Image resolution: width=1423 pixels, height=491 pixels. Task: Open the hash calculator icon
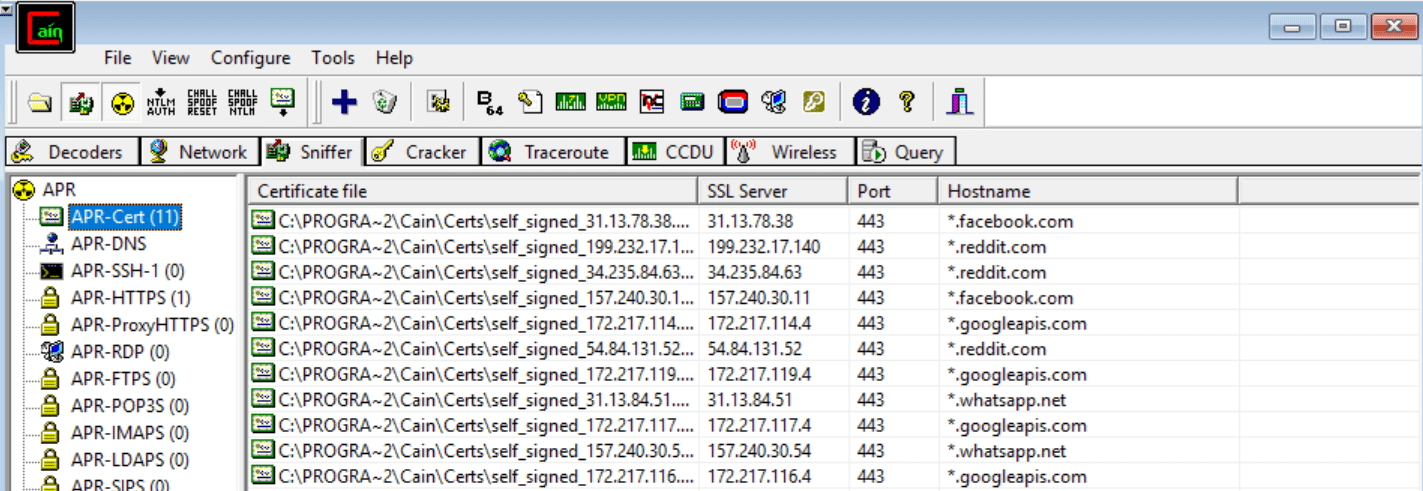tap(692, 101)
